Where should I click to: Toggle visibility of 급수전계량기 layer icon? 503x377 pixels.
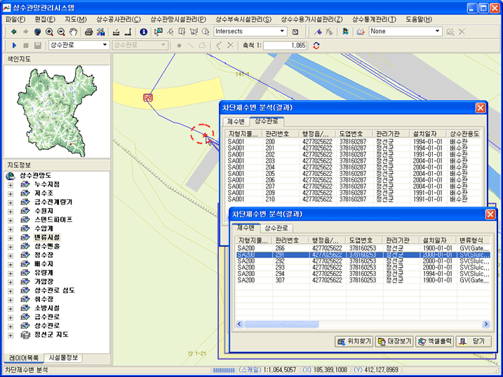(25, 202)
